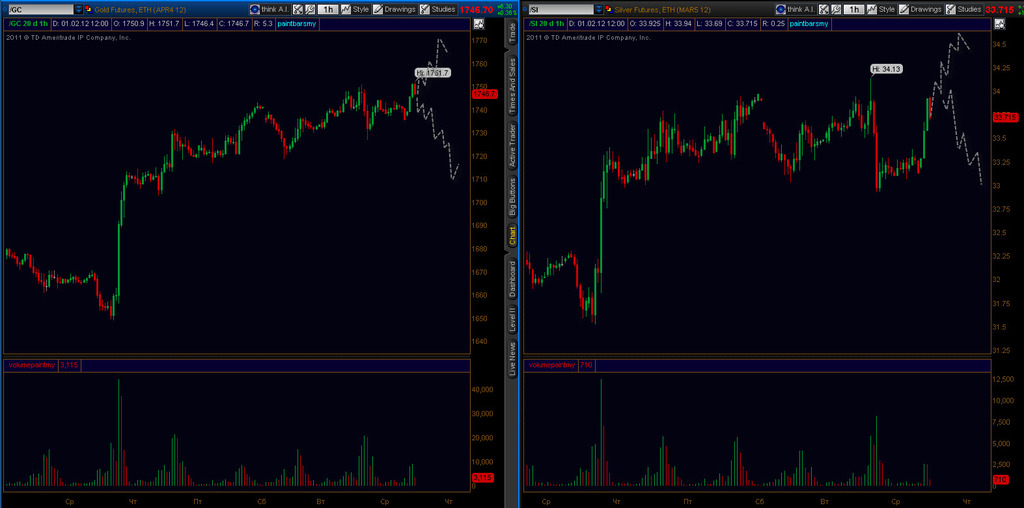Click the 1h timeframe button in Silver chart

tap(852, 9)
